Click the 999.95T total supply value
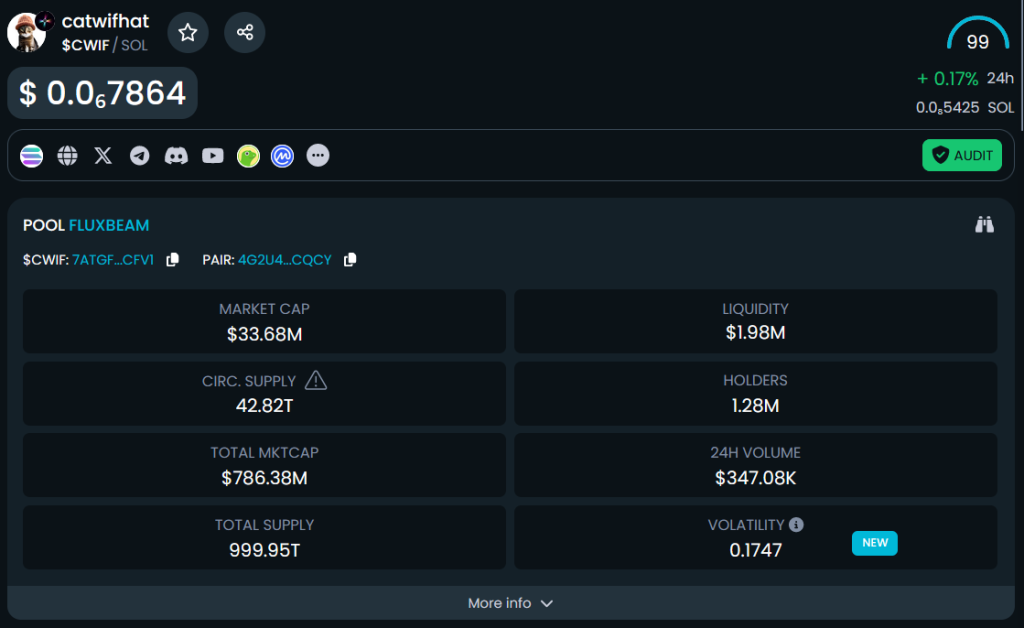Viewport: 1024px width, 628px height. (264, 550)
